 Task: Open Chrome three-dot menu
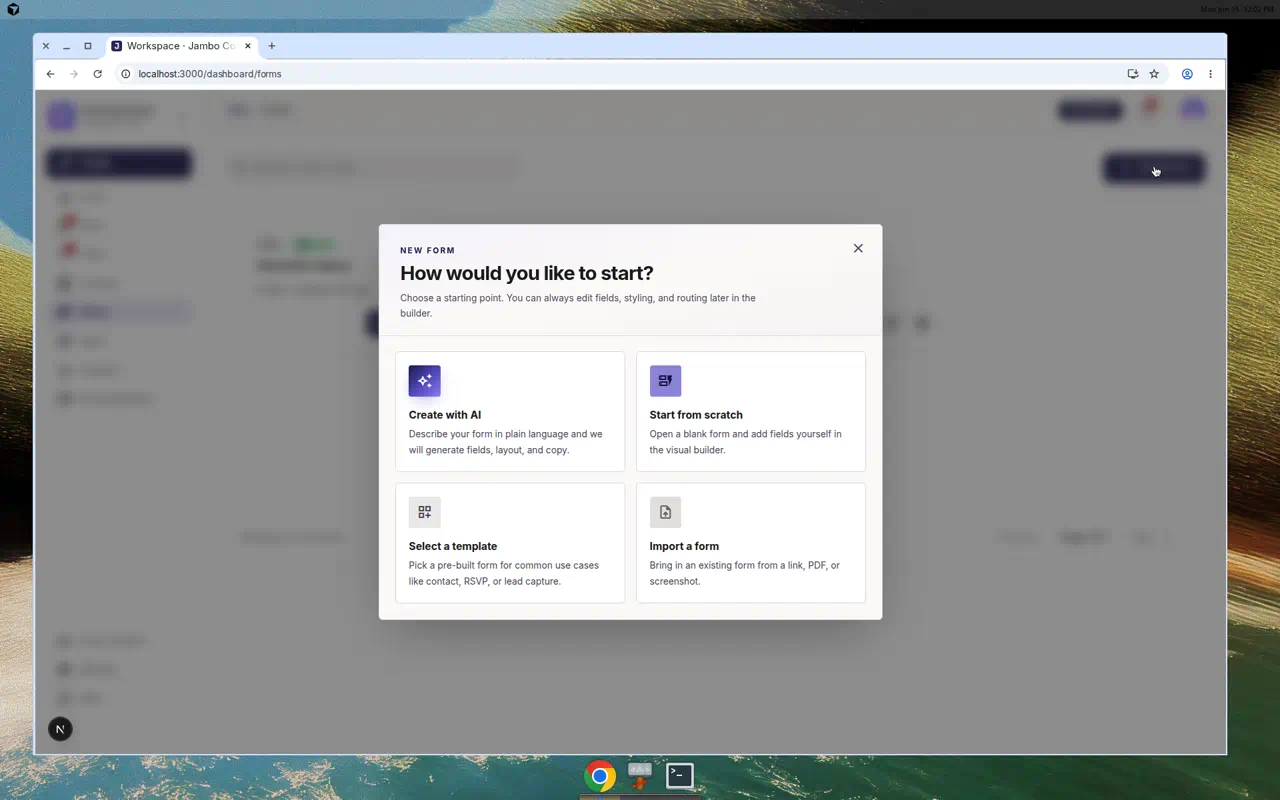click(x=1210, y=74)
